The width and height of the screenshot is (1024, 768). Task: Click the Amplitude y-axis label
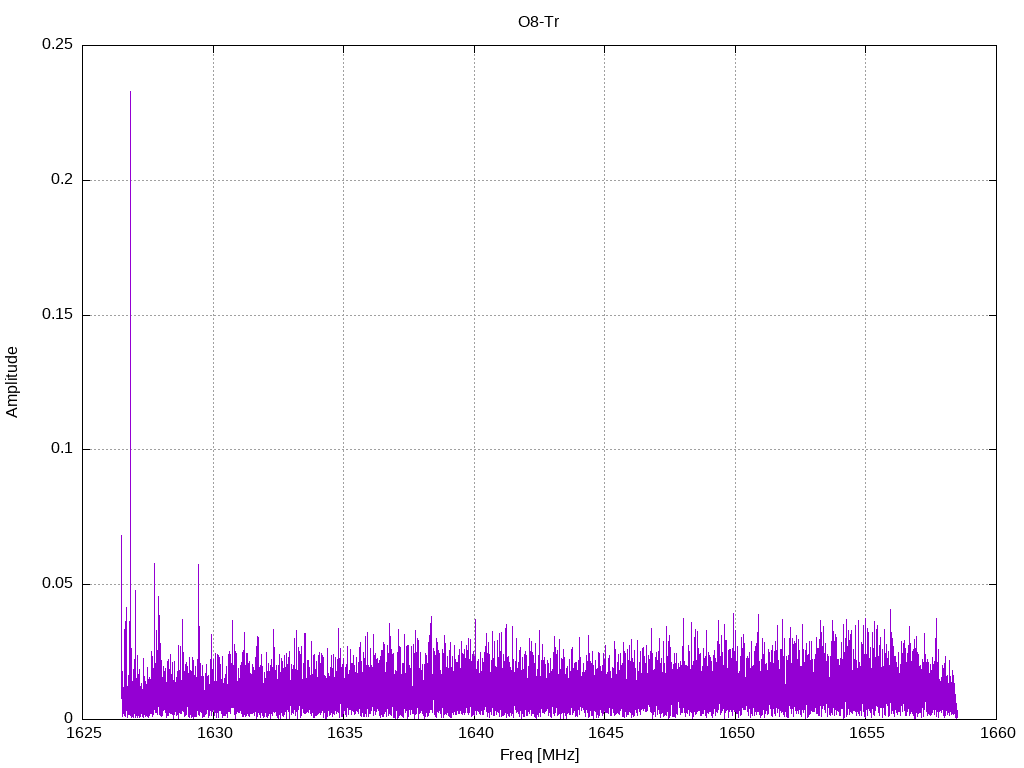coord(13,381)
